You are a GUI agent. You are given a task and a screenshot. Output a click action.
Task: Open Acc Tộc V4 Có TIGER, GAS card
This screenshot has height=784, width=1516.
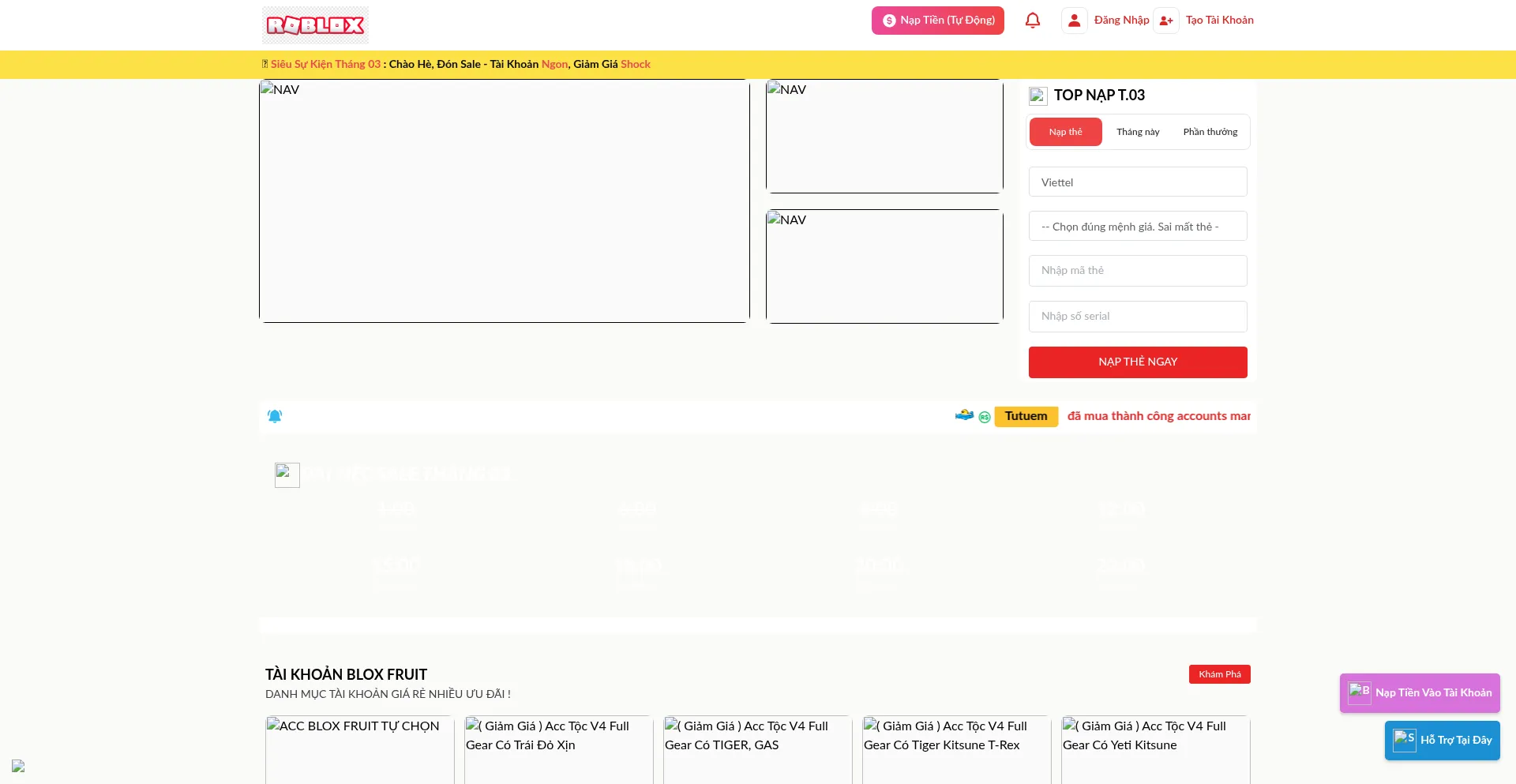[758, 750]
